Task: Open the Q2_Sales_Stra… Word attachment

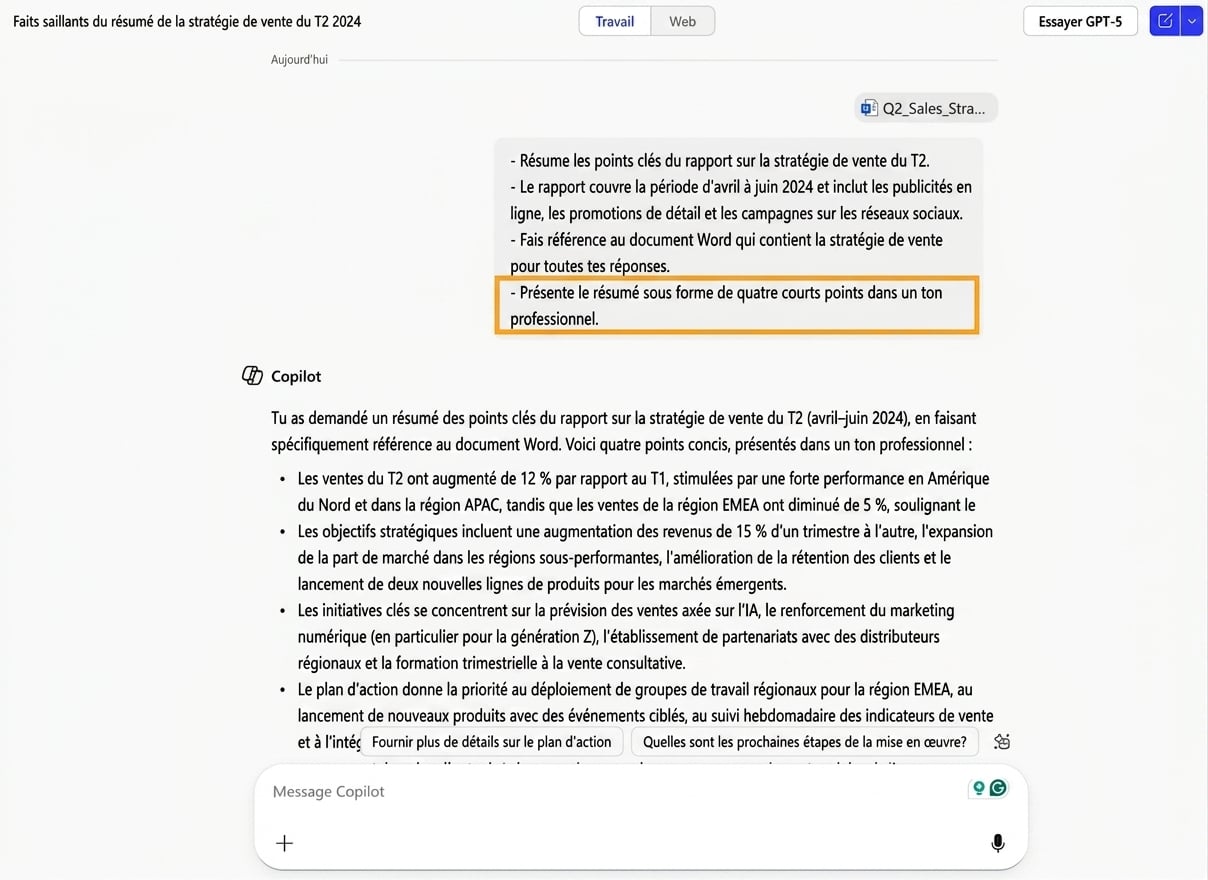Action: (926, 108)
